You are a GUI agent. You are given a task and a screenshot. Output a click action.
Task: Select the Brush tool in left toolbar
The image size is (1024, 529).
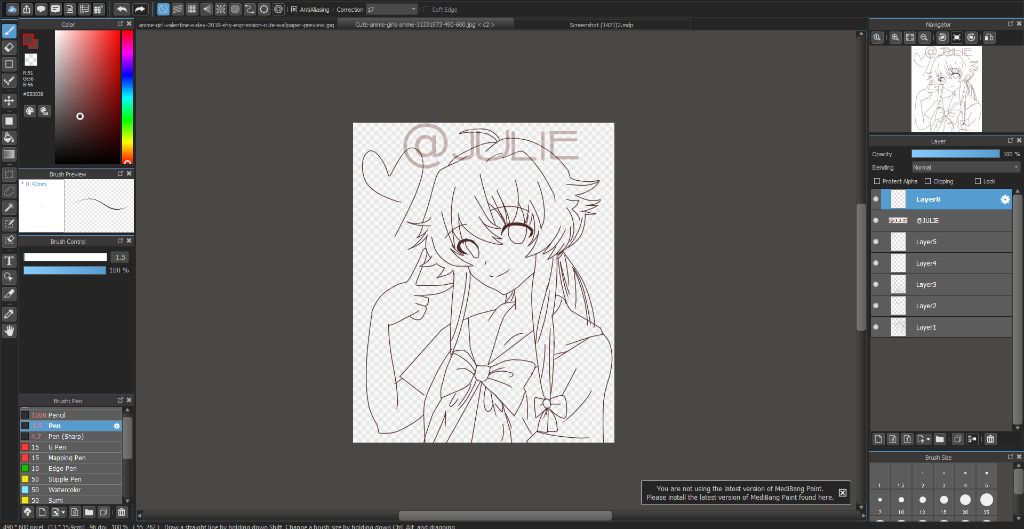tap(9, 31)
